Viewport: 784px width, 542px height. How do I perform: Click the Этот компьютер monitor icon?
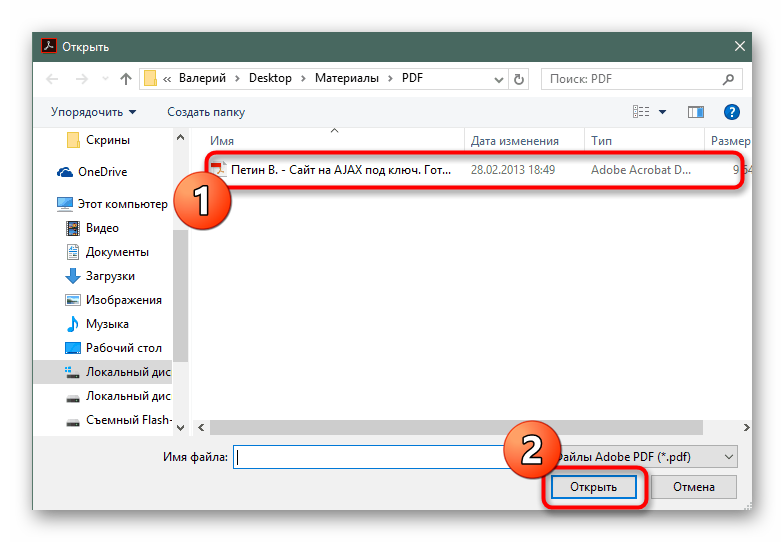pos(64,204)
